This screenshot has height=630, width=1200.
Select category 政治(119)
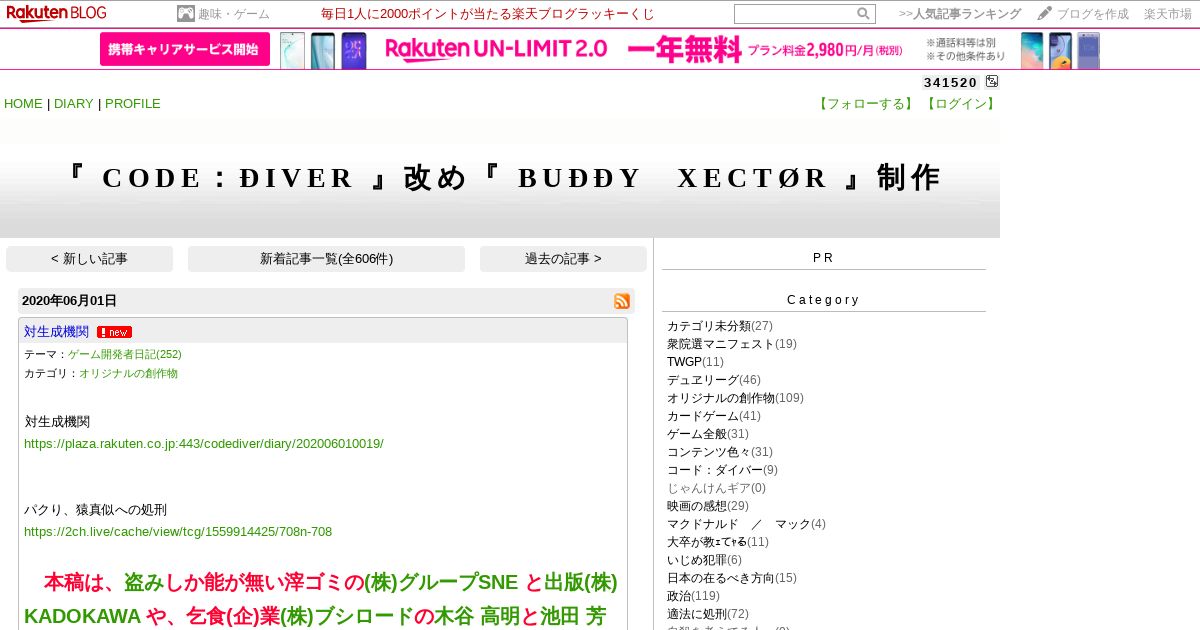pos(693,596)
